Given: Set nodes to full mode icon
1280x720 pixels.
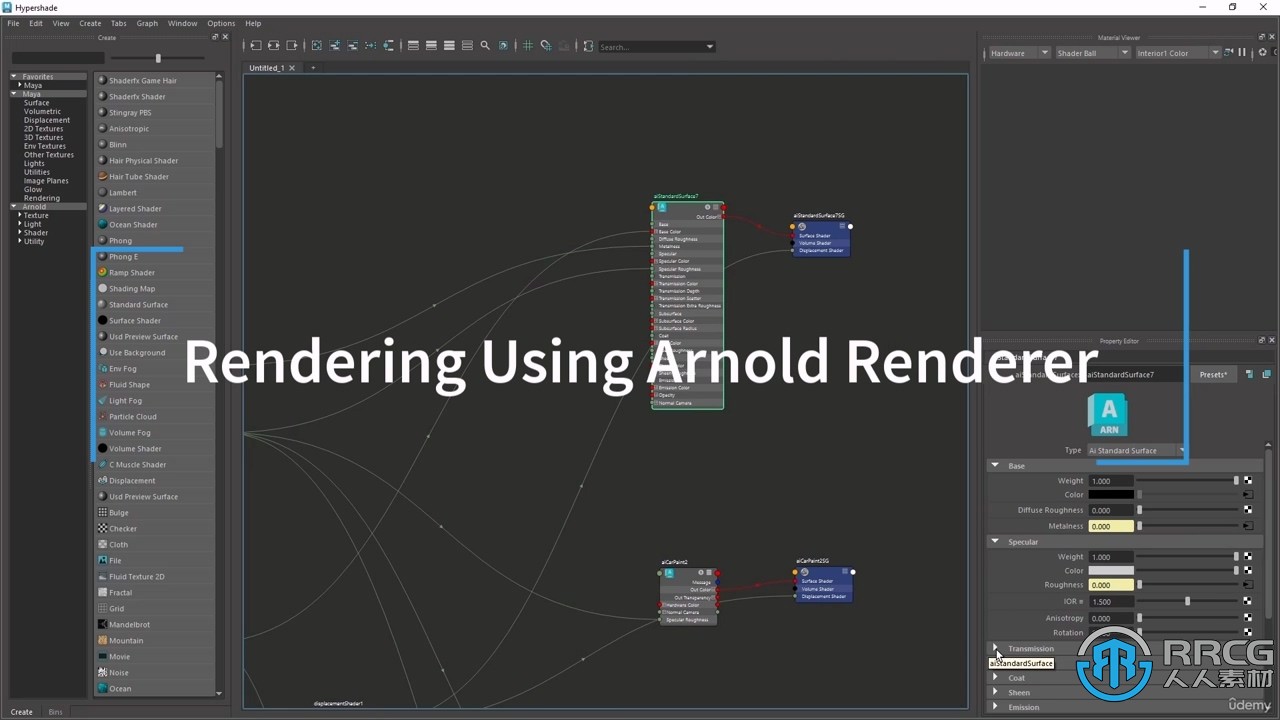Looking at the screenshot, I should click(x=449, y=46).
